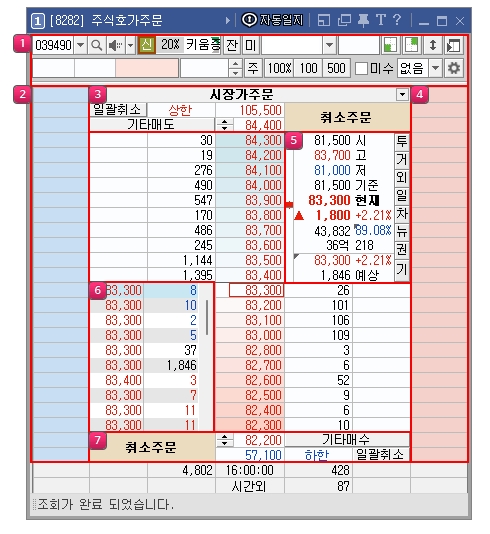Image resolution: width=490 pixels, height=534 pixels.
Task: Open the stock code 039490 dropdown
Action: click(x=80, y=45)
